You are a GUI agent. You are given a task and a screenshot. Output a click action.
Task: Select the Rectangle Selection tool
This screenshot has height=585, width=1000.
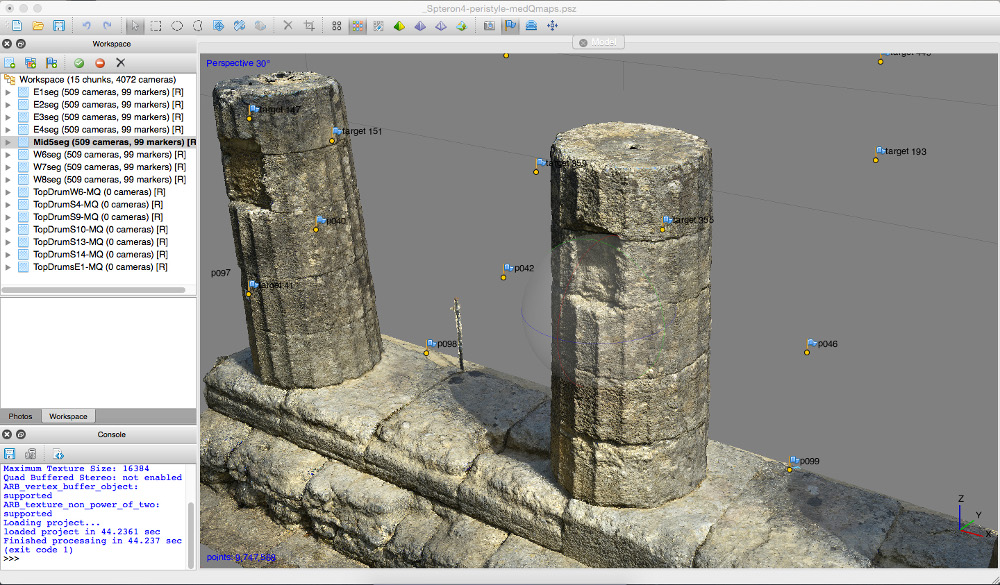point(156,27)
